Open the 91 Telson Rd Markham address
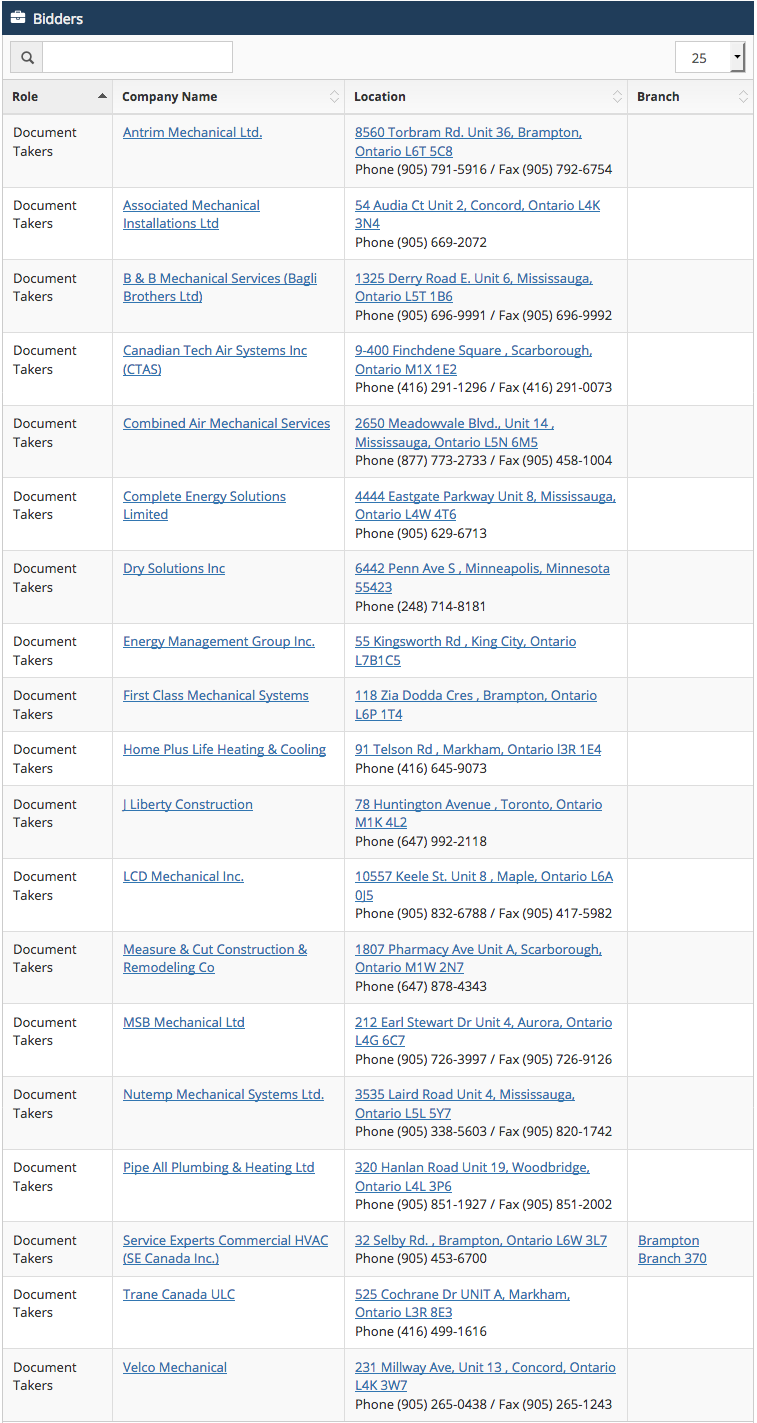Viewport: 757px width, 1423px height. (478, 749)
